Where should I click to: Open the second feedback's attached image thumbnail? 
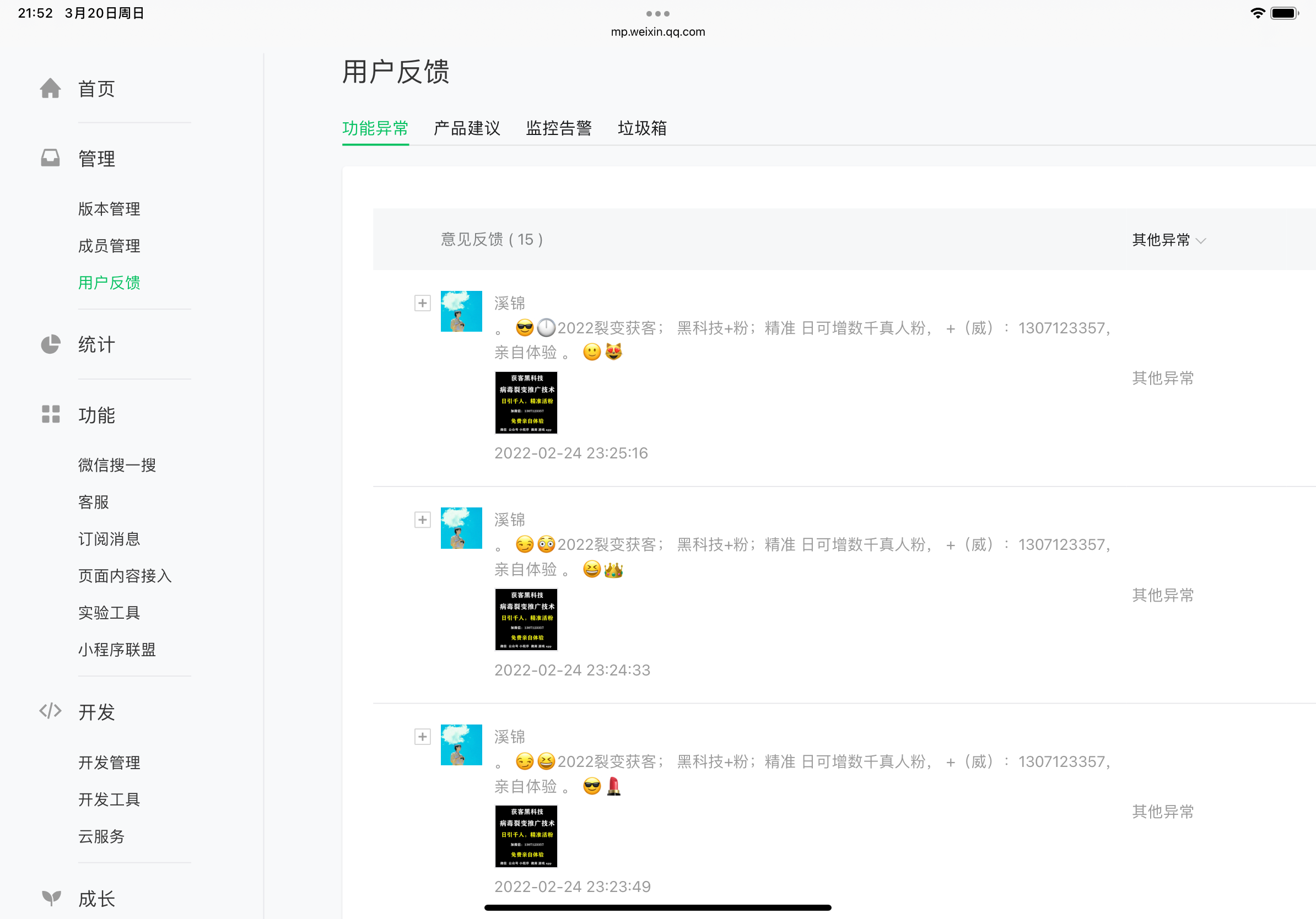526,619
